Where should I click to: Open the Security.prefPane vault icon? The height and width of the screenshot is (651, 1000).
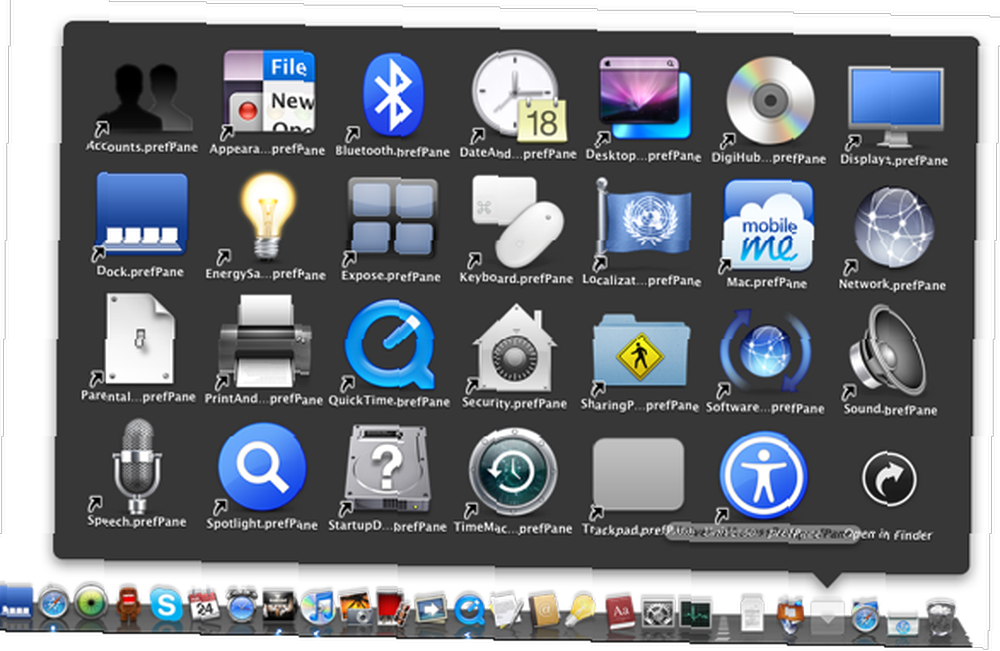[515, 347]
